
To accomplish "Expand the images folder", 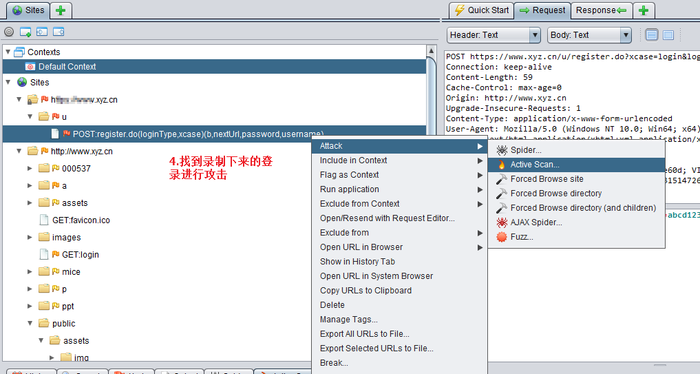I will coord(30,237).
